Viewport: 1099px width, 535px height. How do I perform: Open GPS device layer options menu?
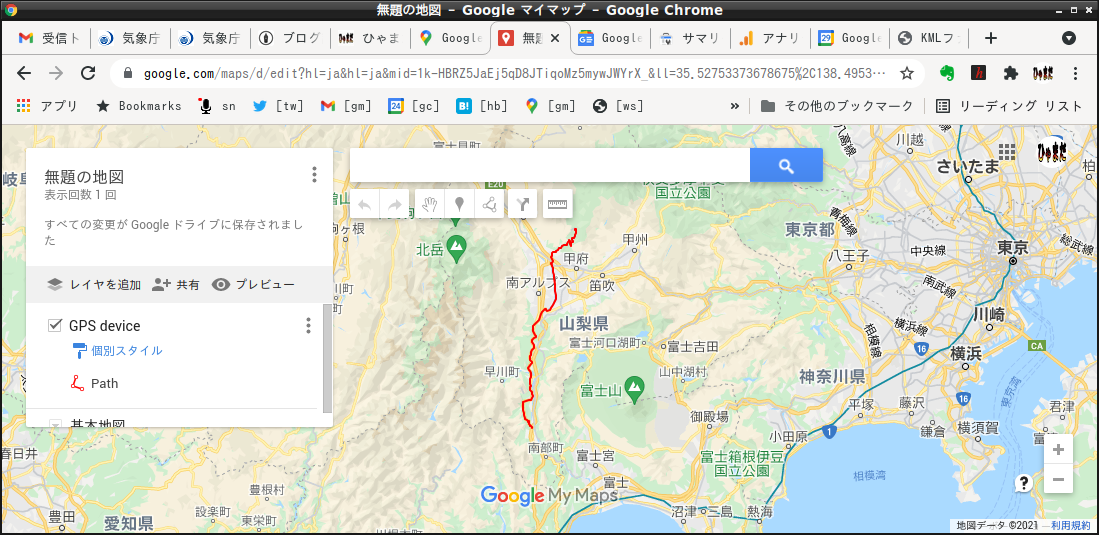click(x=307, y=325)
